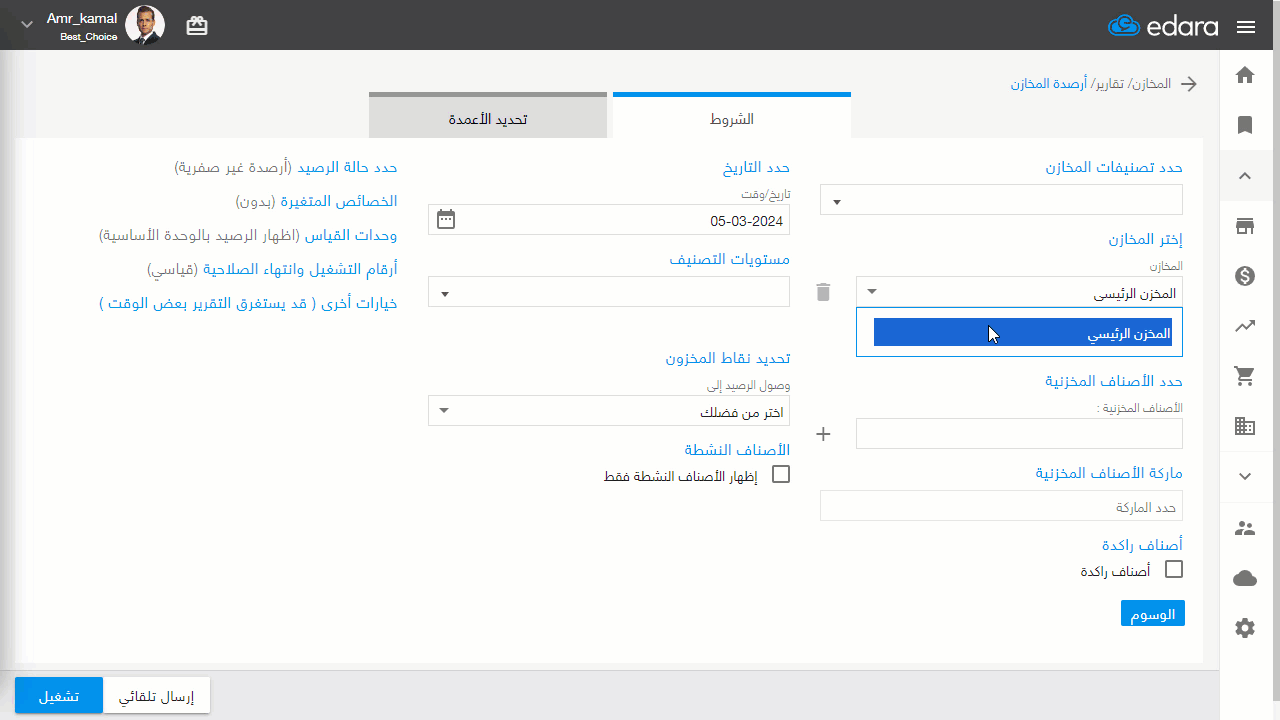Click the edara logo

(x=1163, y=26)
